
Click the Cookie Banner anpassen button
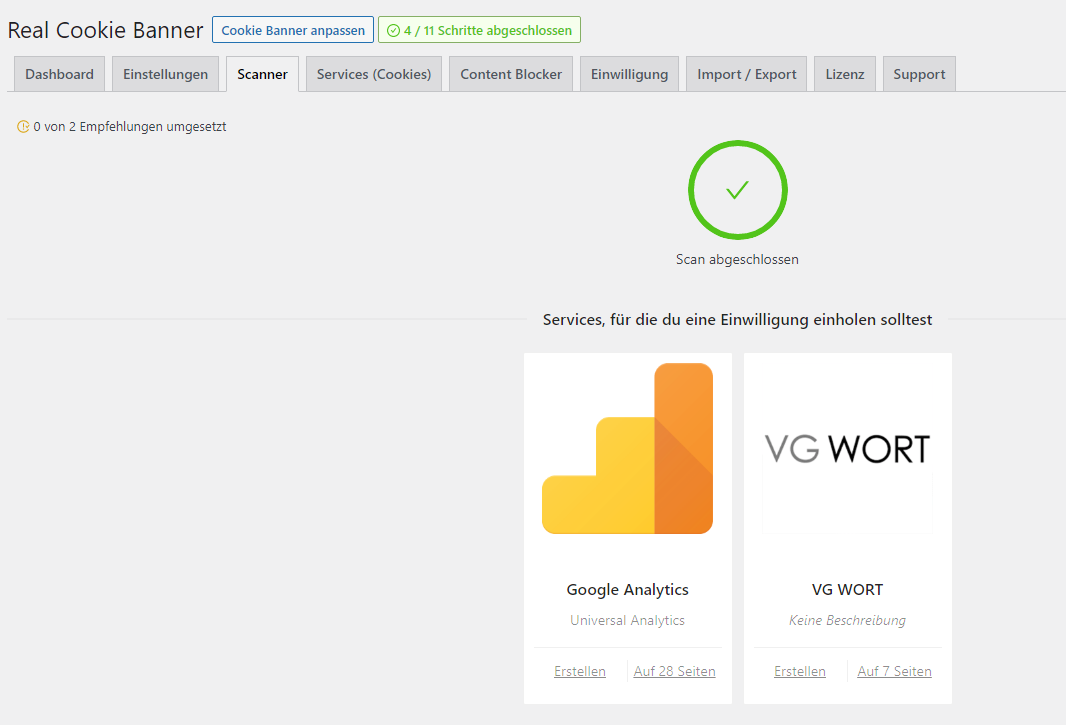293,30
